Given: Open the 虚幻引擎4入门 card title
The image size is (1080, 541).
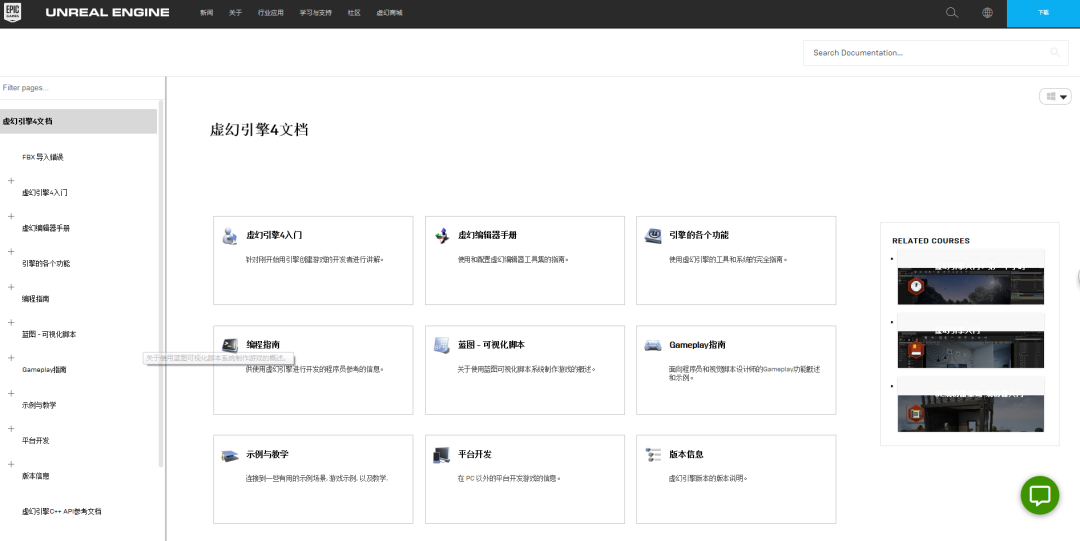Looking at the screenshot, I should point(274,235).
